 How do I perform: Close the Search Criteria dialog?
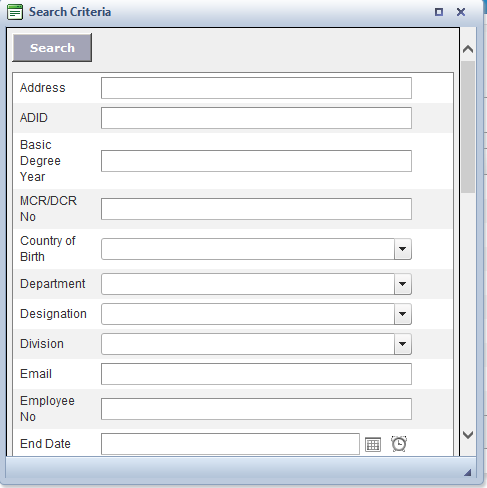tap(461, 12)
